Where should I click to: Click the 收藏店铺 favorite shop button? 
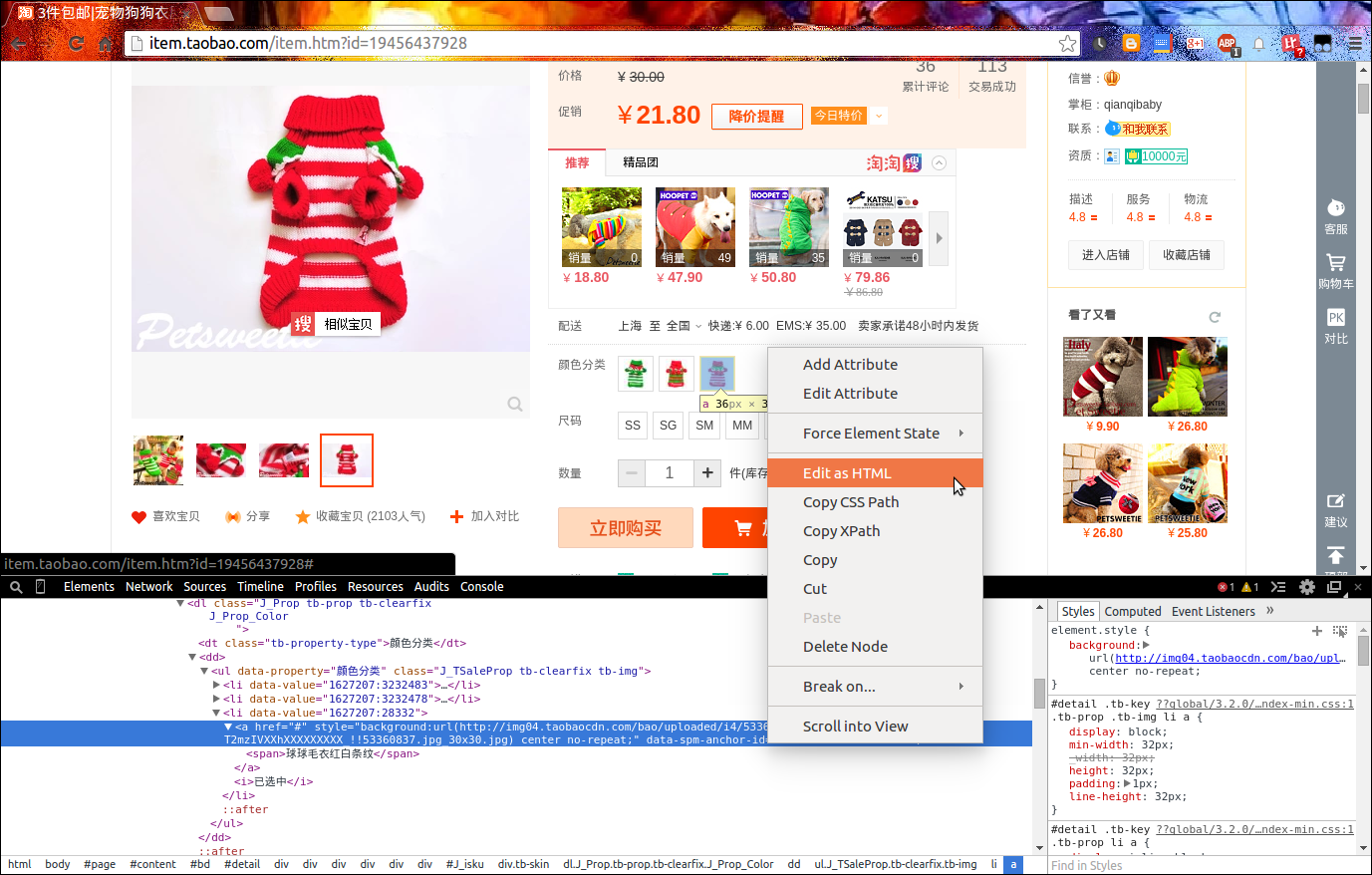(1187, 255)
